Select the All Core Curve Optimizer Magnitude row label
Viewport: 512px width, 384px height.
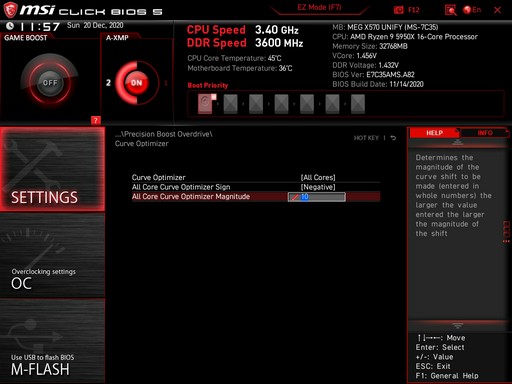[x=191, y=197]
